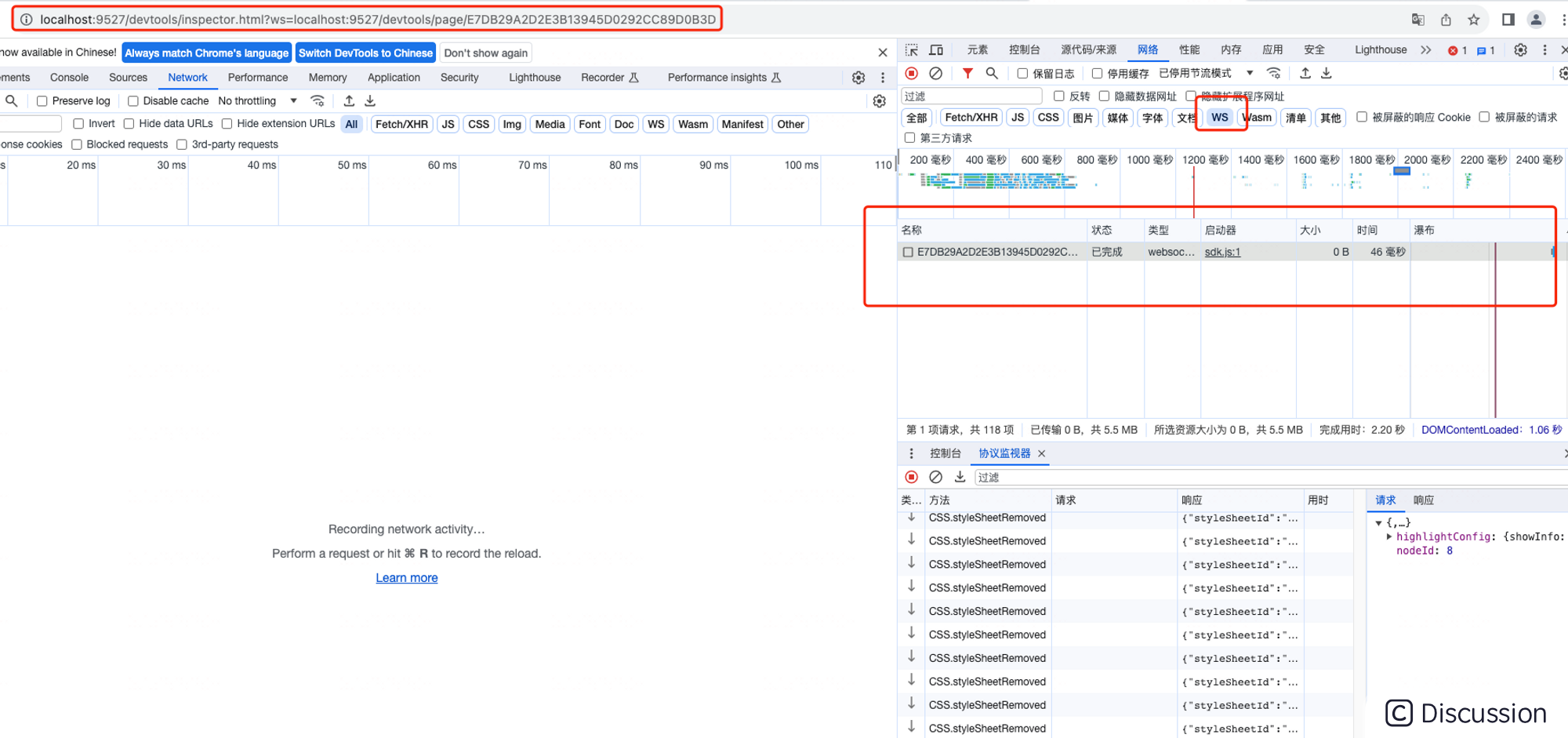
Task: Stop recording in the 协议监视器 drawer
Action: tap(911, 477)
